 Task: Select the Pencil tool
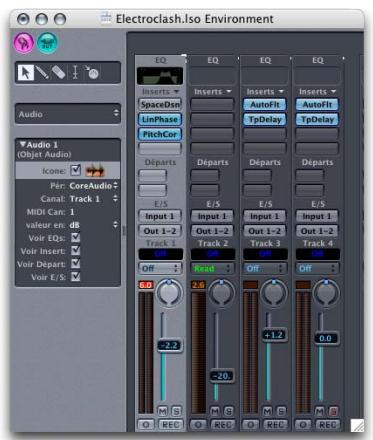click(x=43, y=72)
